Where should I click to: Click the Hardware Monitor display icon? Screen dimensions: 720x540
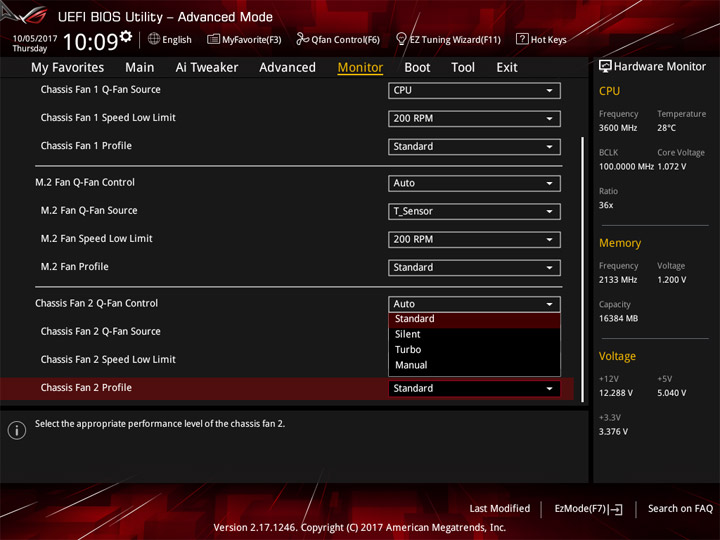click(605, 66)
